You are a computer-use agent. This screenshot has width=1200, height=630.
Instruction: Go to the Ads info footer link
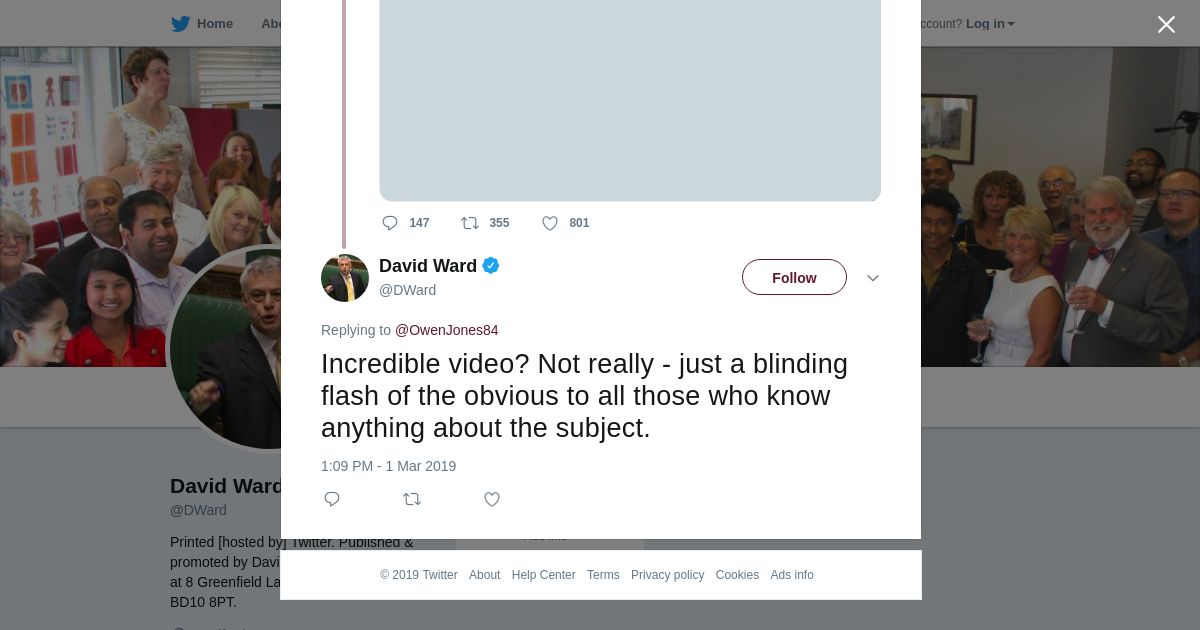791,575
